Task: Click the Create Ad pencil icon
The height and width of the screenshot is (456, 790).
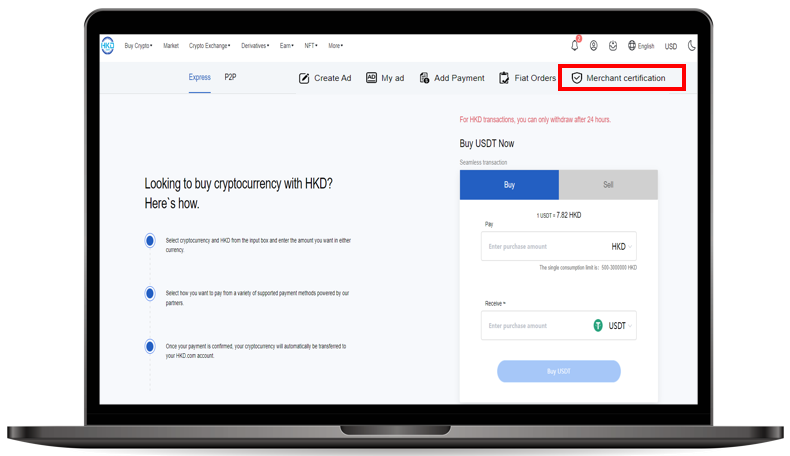Action: point(305,78)
